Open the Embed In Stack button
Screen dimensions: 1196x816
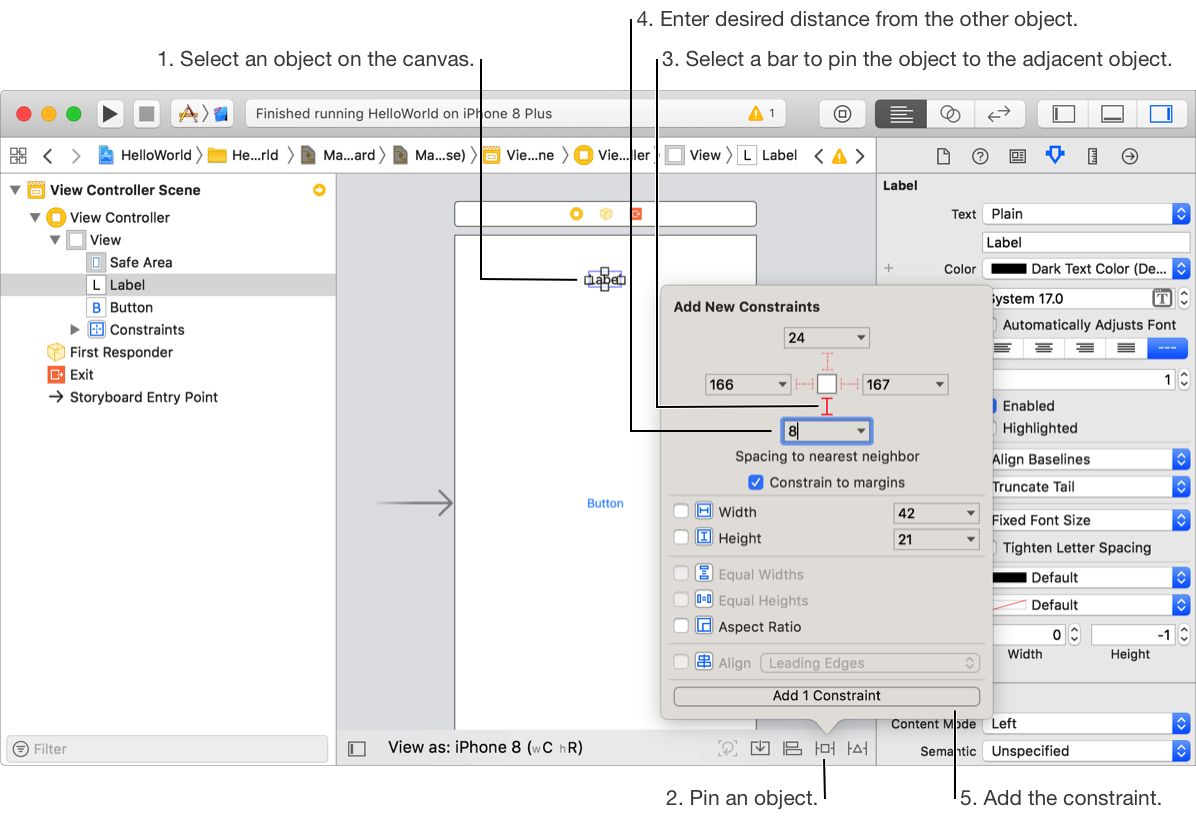click(x=760, y=748)
